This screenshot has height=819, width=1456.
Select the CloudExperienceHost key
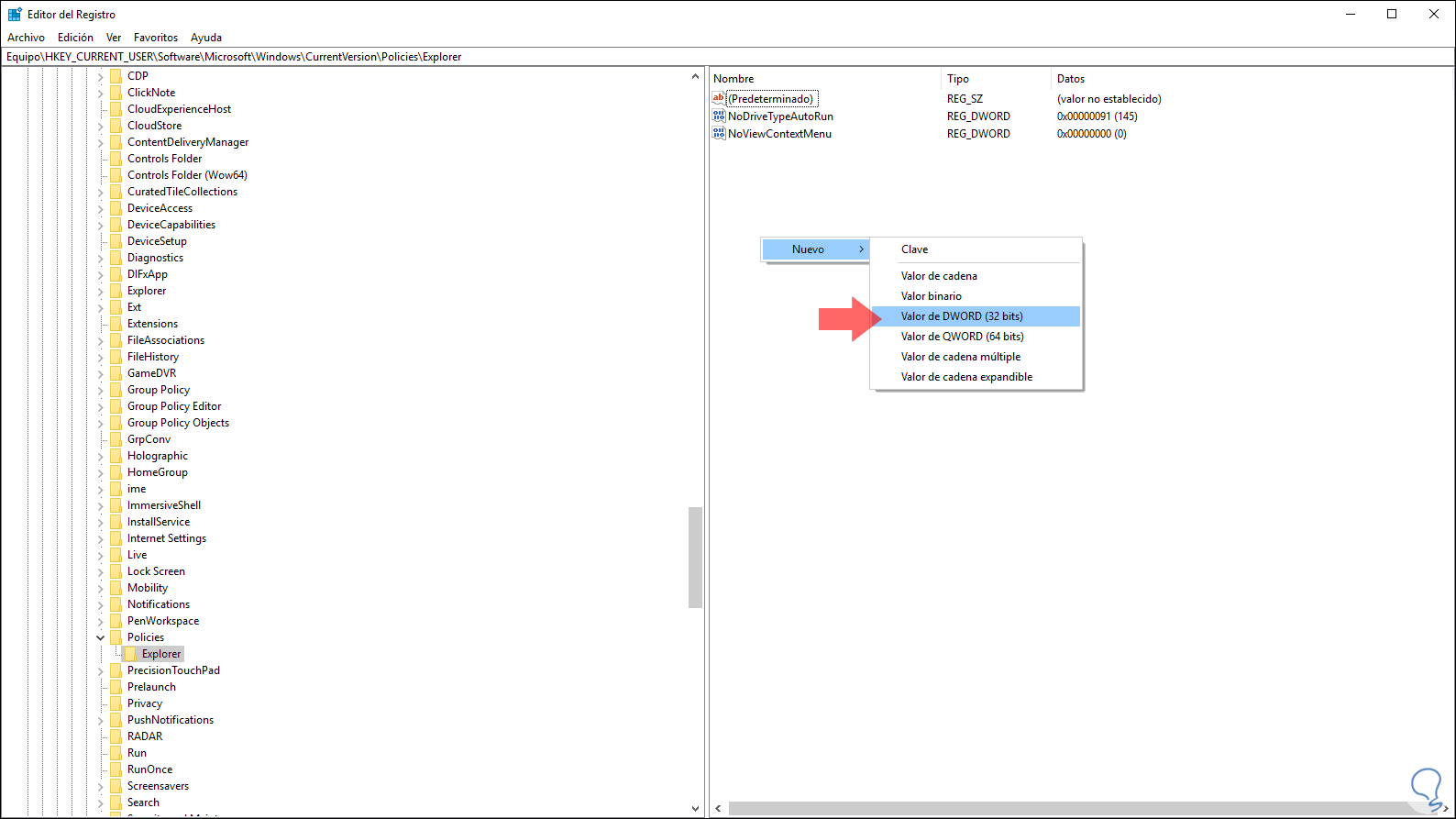point(179,109)
